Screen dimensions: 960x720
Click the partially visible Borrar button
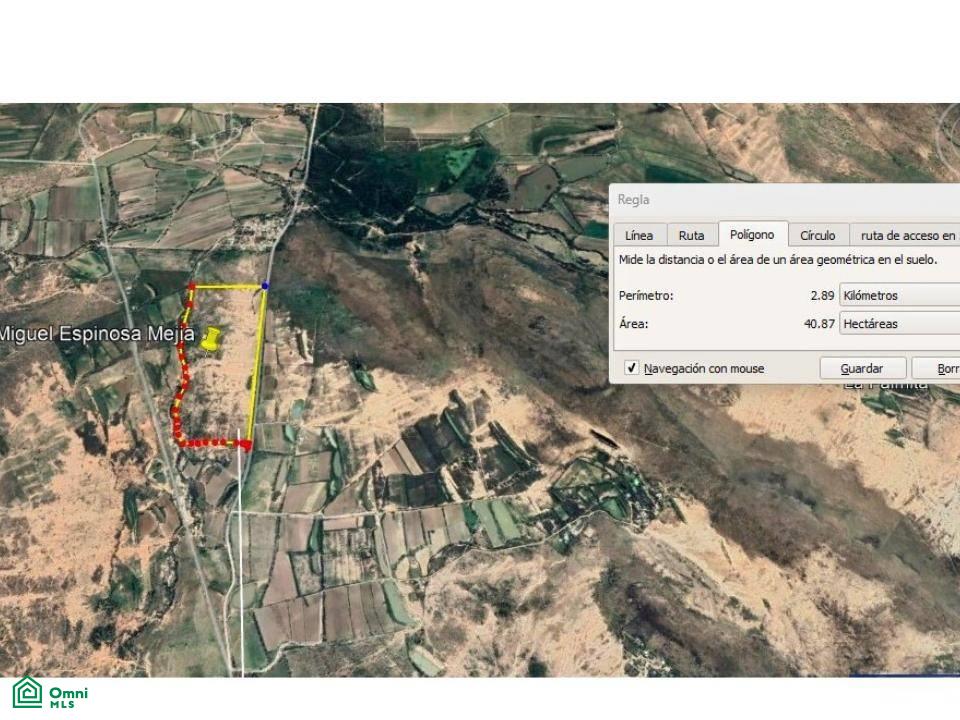(x=937, y=368)
